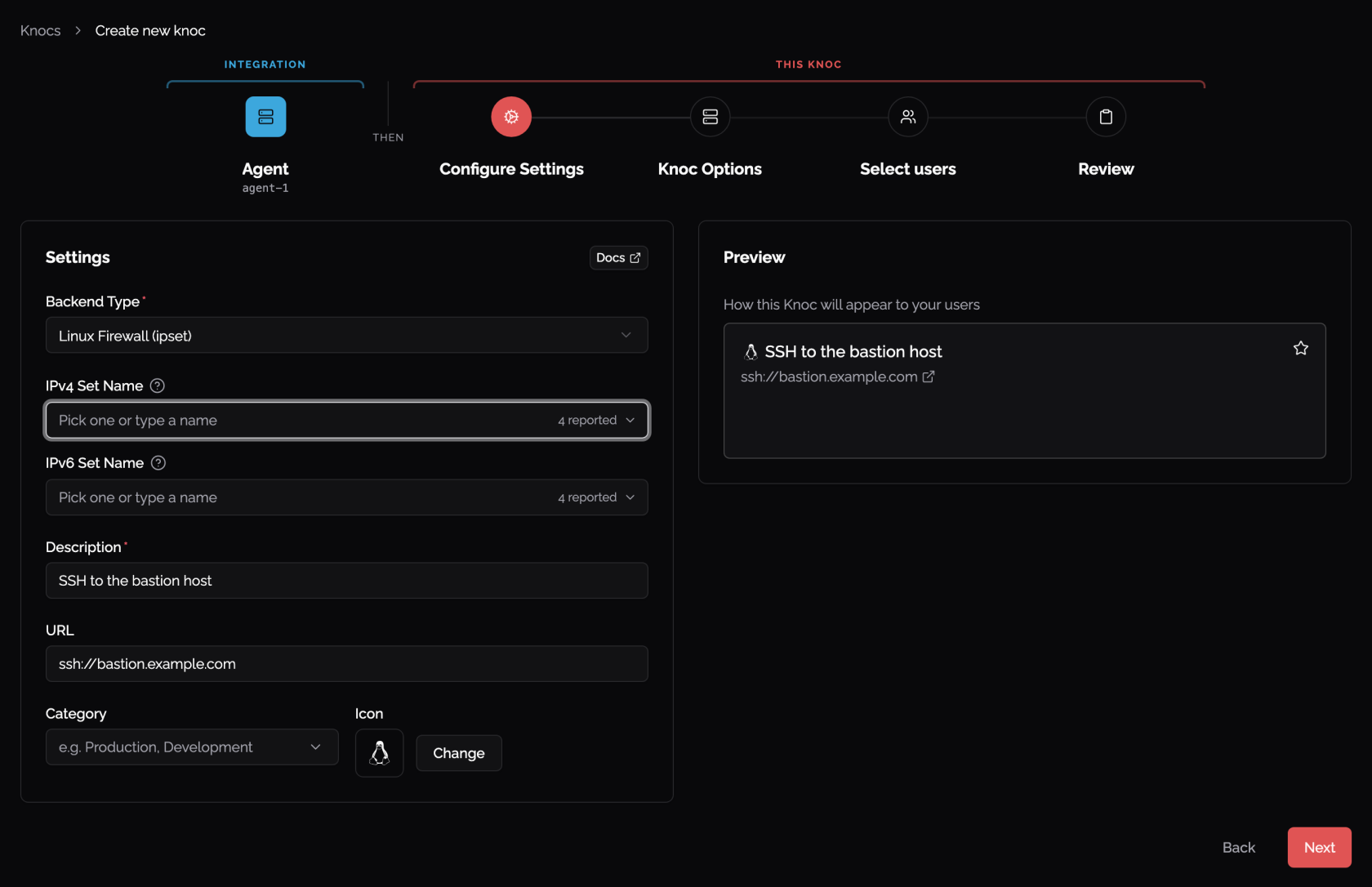Click the Back button
The image size is (1372, 887).
click(x=1238, y=847)
